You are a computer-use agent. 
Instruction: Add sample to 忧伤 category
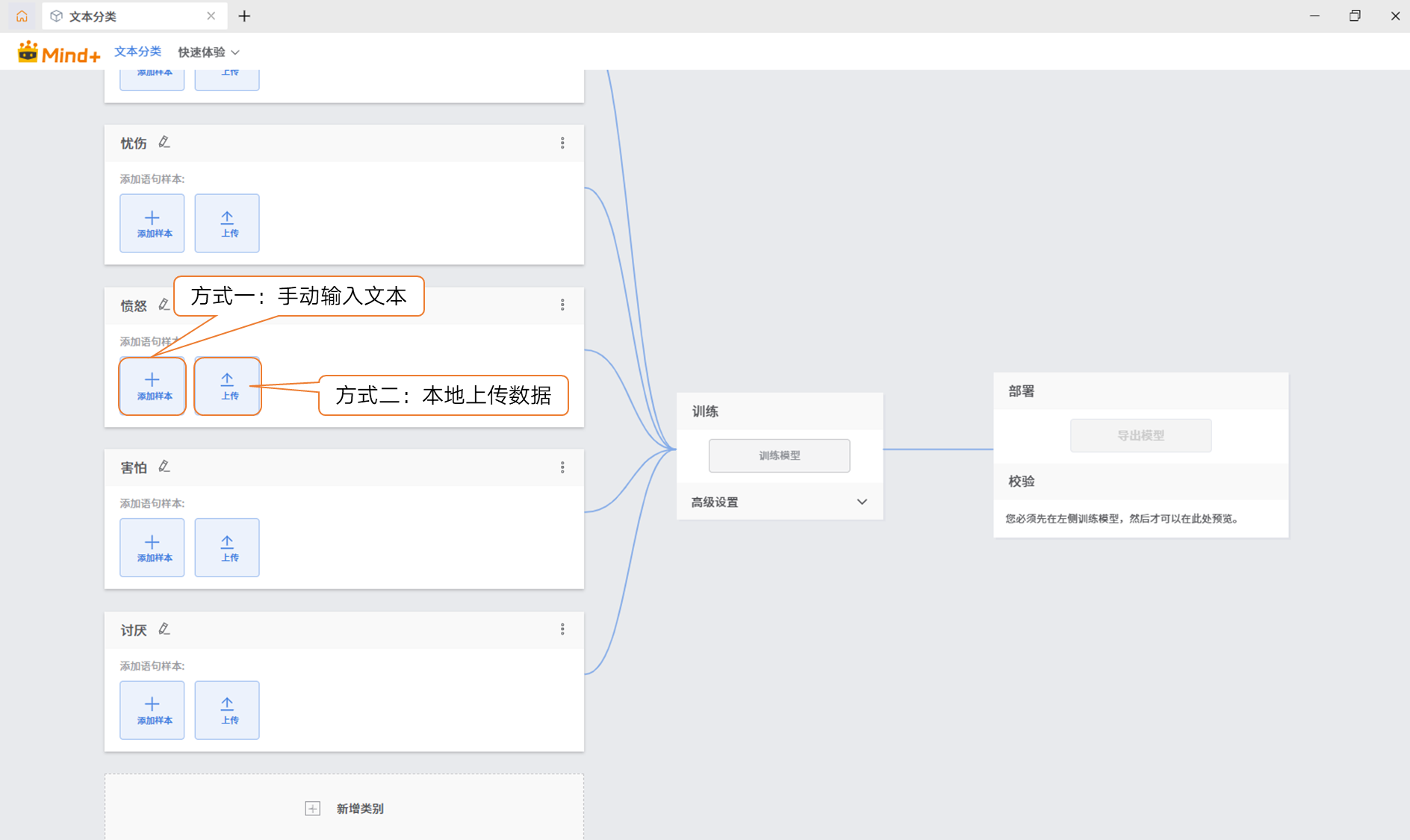(152, 223)
